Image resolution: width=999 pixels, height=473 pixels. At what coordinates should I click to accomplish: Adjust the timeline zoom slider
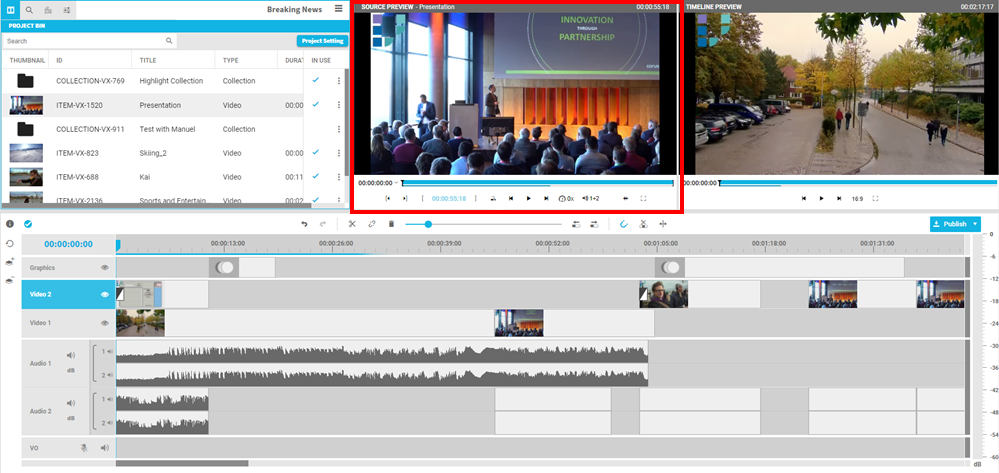click(428, 224)
